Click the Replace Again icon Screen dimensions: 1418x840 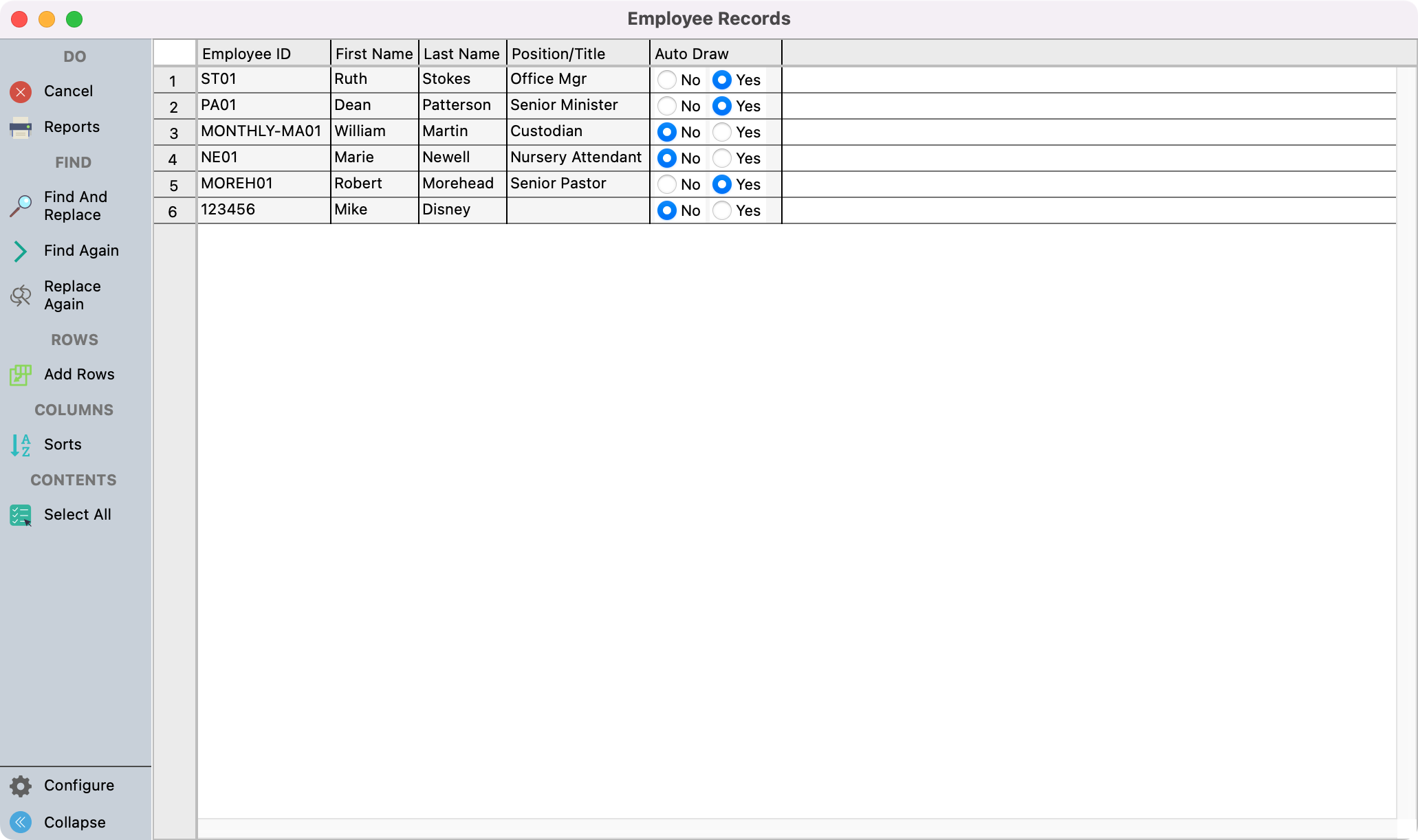tap(21, 296)
